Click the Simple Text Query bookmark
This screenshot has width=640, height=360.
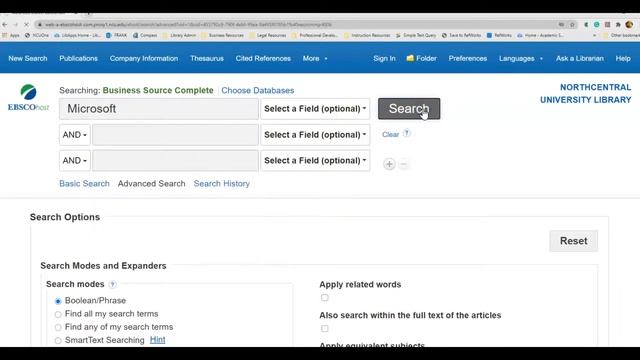click(x=416, y=36)
